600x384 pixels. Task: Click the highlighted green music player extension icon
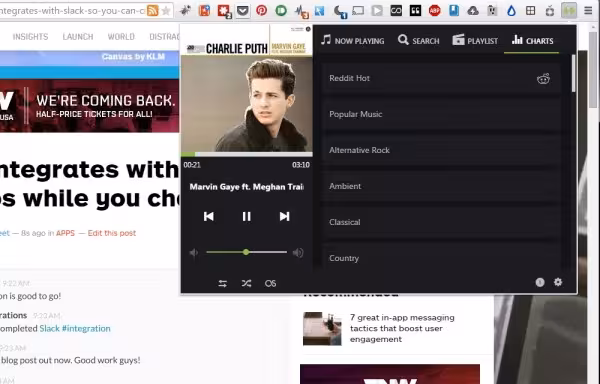569,10
